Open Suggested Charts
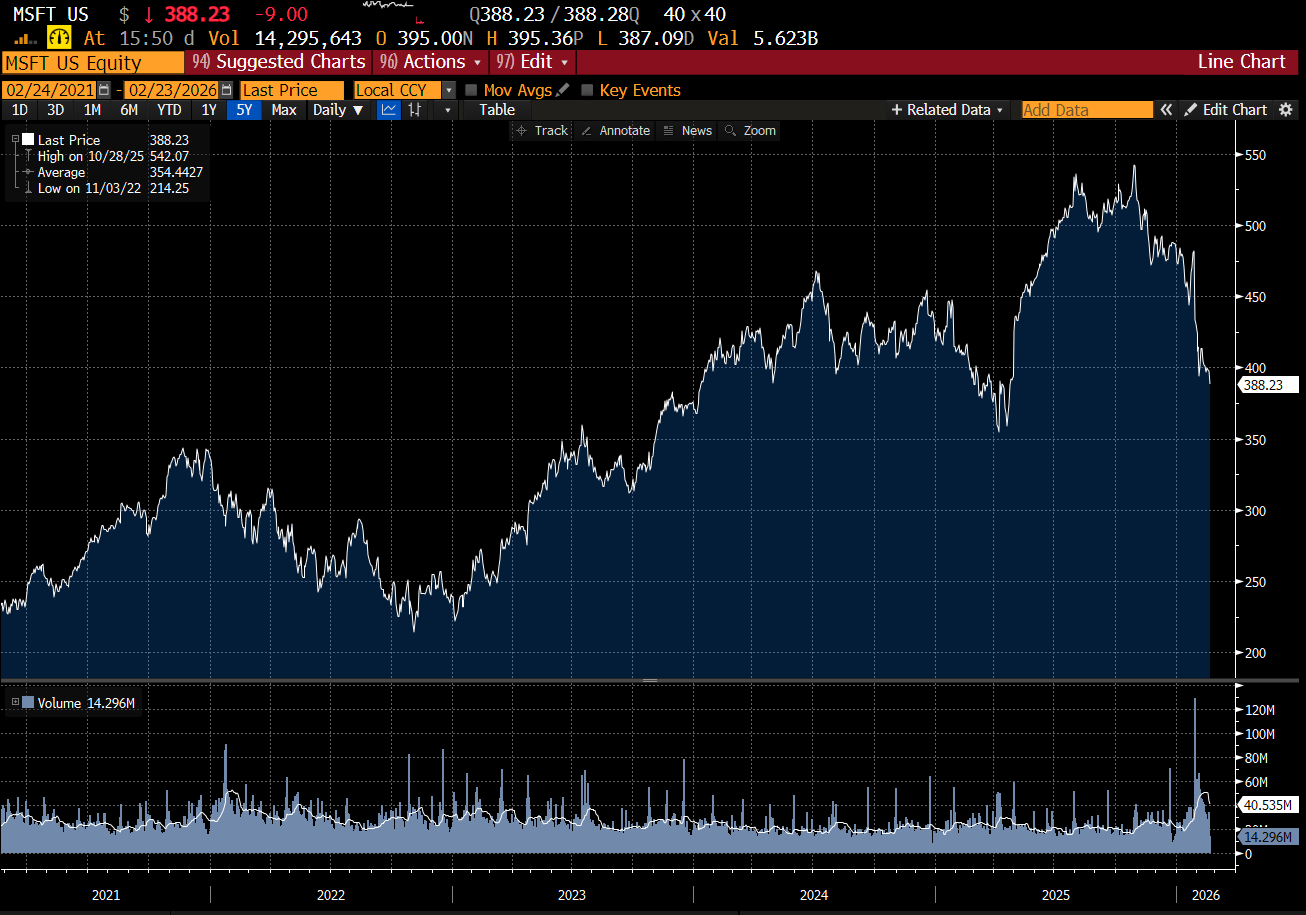This screenshot has height=915, width=1306. (279, 62)
